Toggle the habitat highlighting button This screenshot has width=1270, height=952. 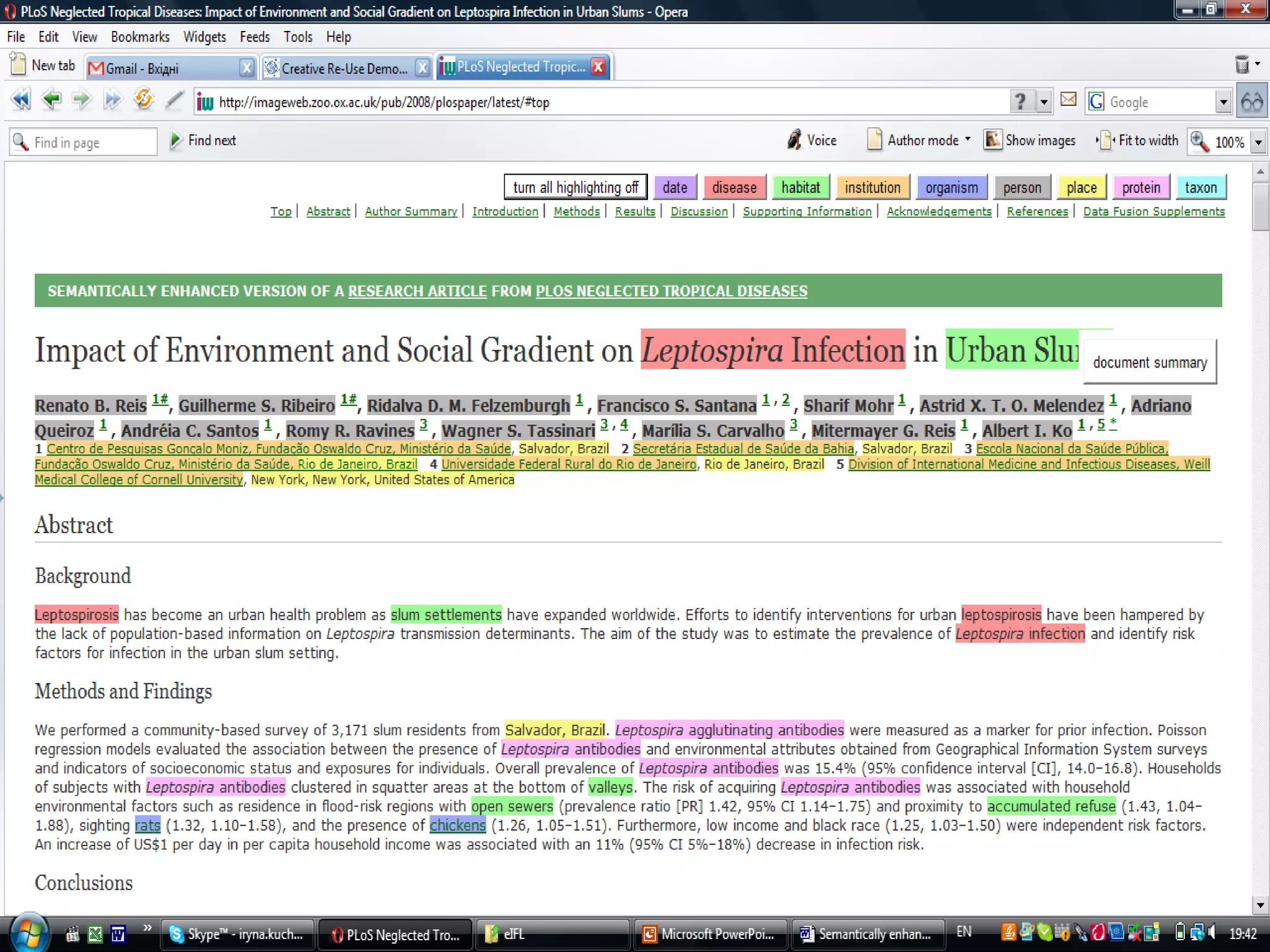800,187
